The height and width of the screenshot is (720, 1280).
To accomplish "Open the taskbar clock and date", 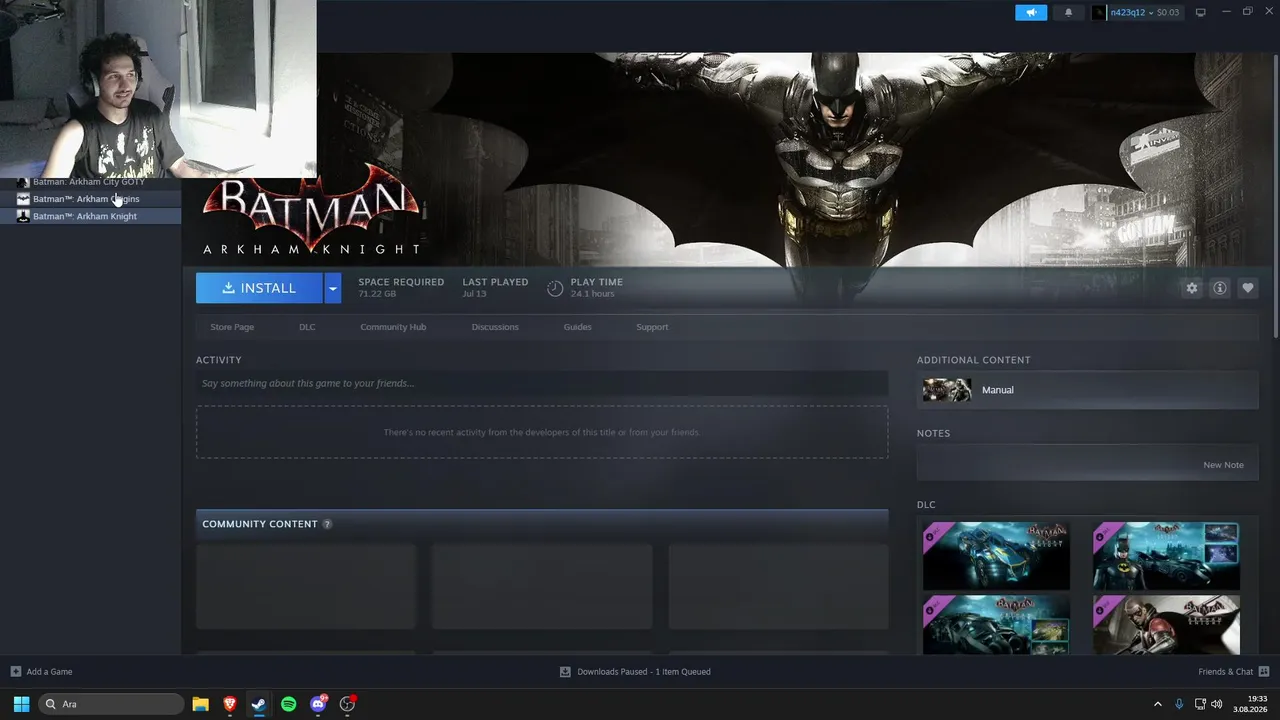I will 1251,704.
